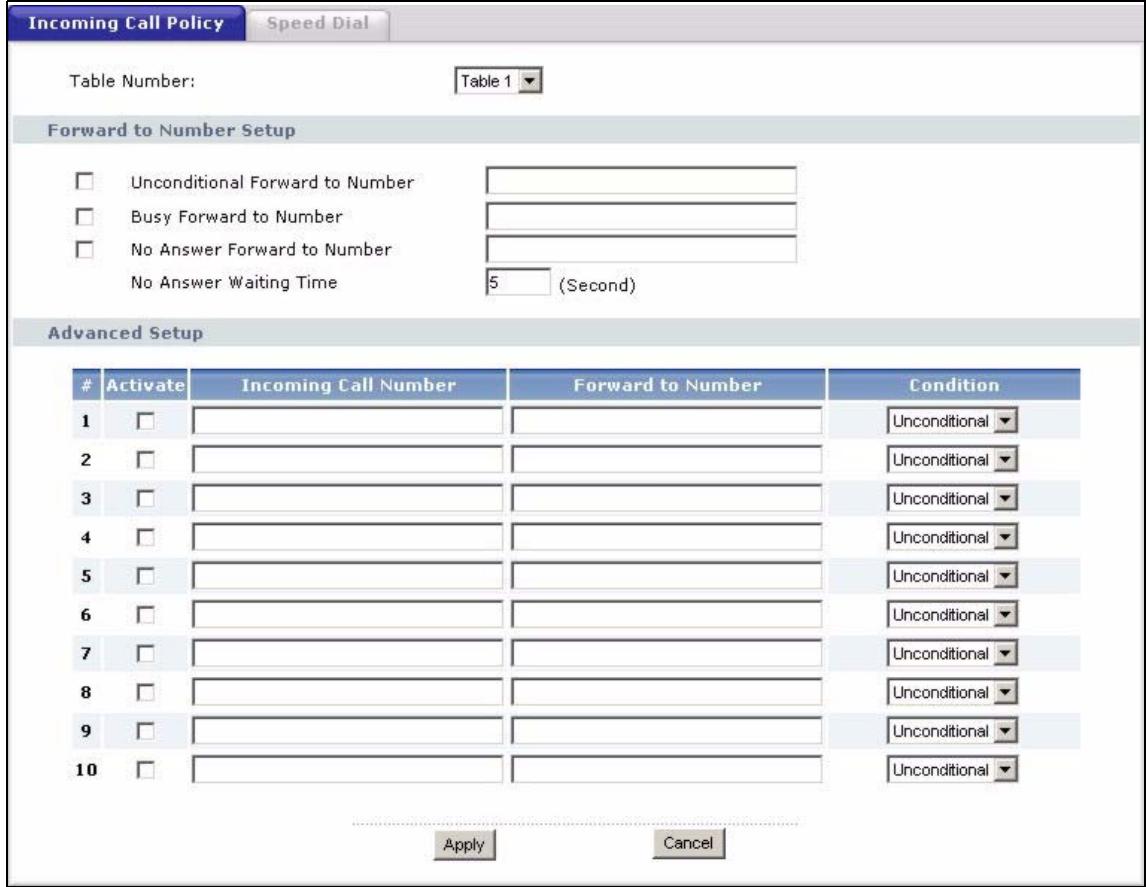Open Condition dropdown for row 2
Viewport: 1148px width, 887px height.
pos(952,460)
